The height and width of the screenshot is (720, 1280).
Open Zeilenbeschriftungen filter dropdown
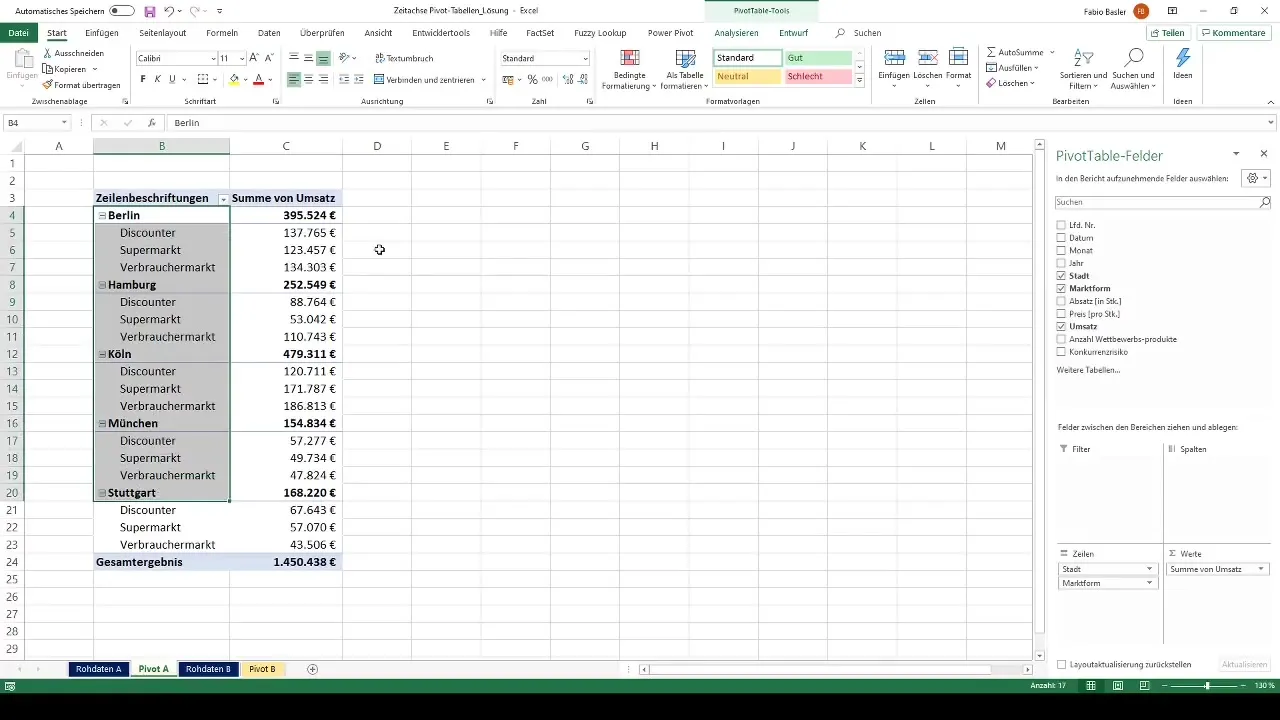pyautogui.click(x=224, y=199)
